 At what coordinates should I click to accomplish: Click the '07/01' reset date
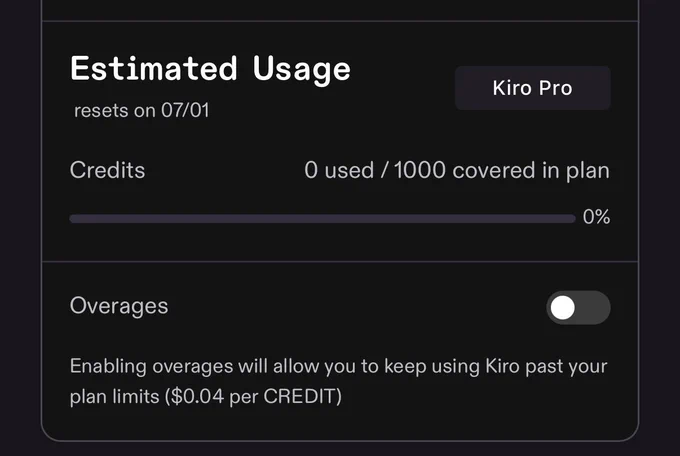click(x=185, y=111)
